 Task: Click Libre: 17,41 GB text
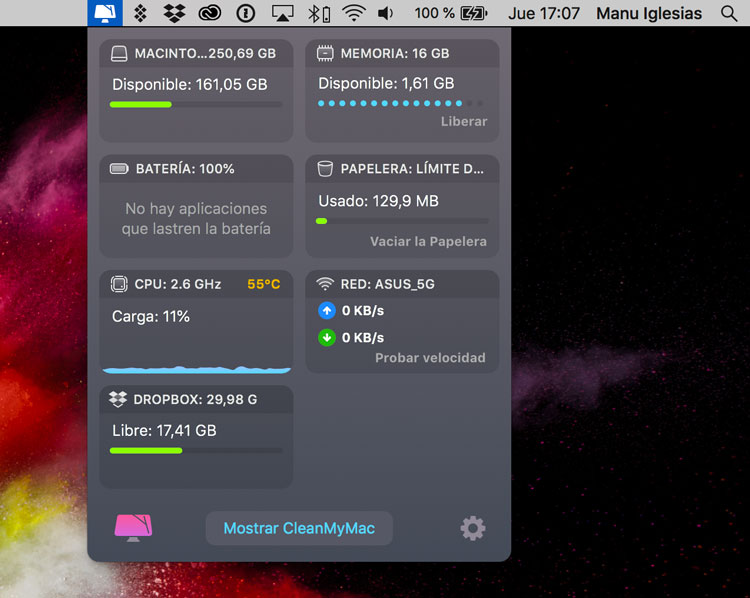click(x=165, y=430)
